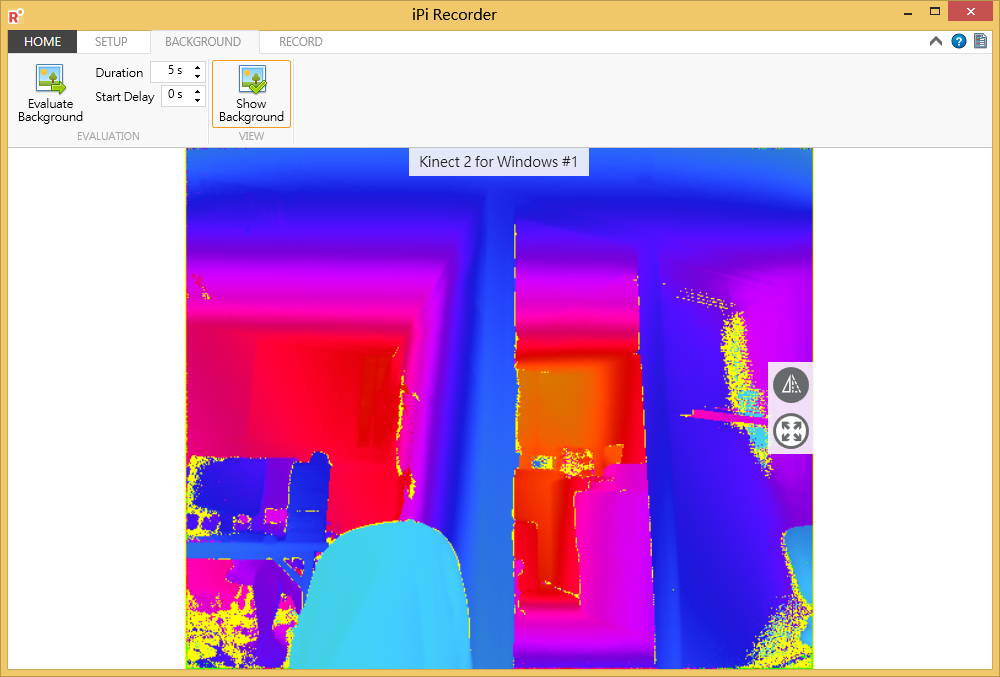The image size is (1000, 677).
Task: Go to the RECORD tab
Action: 300,42
